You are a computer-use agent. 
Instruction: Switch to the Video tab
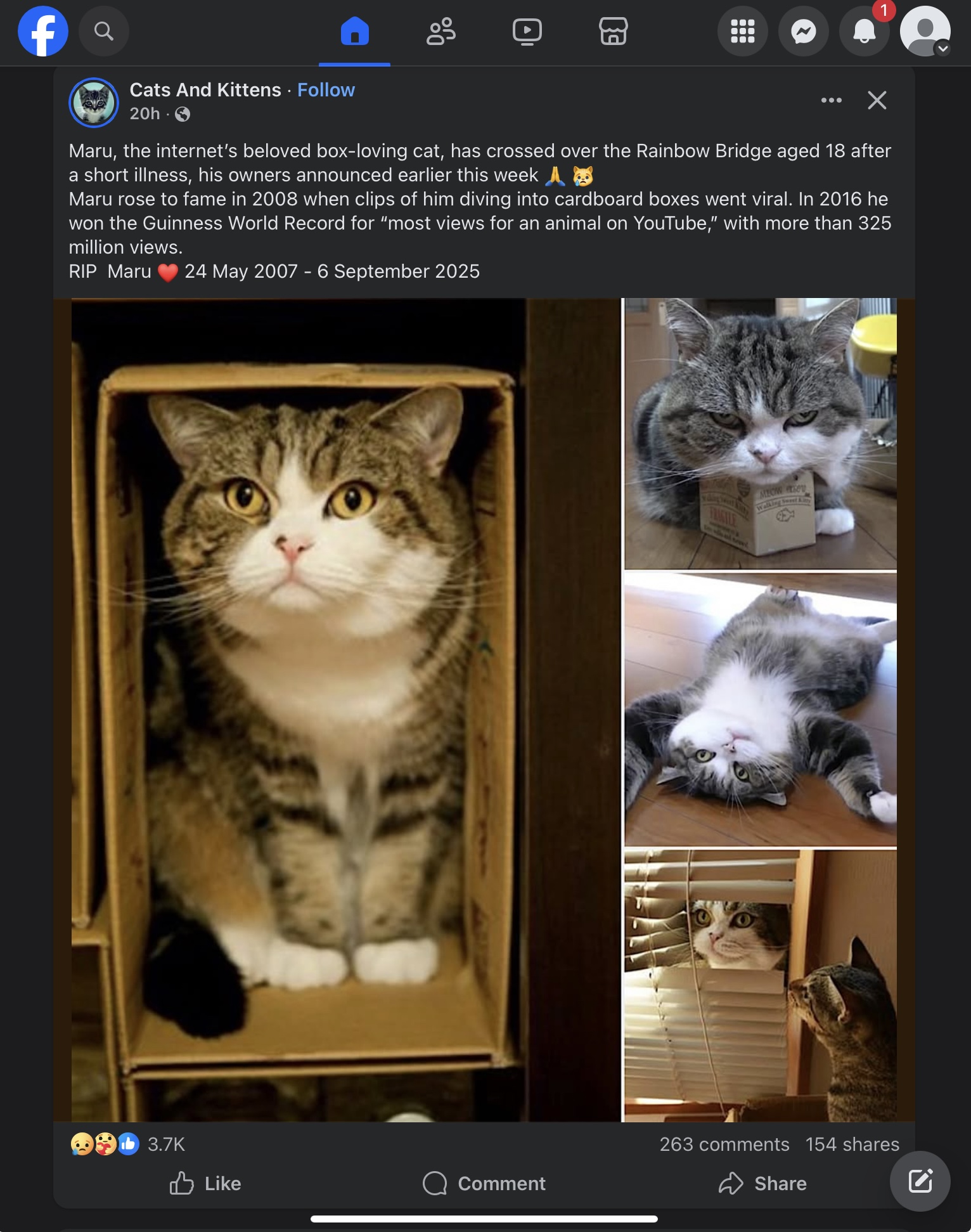click(527, 31)
